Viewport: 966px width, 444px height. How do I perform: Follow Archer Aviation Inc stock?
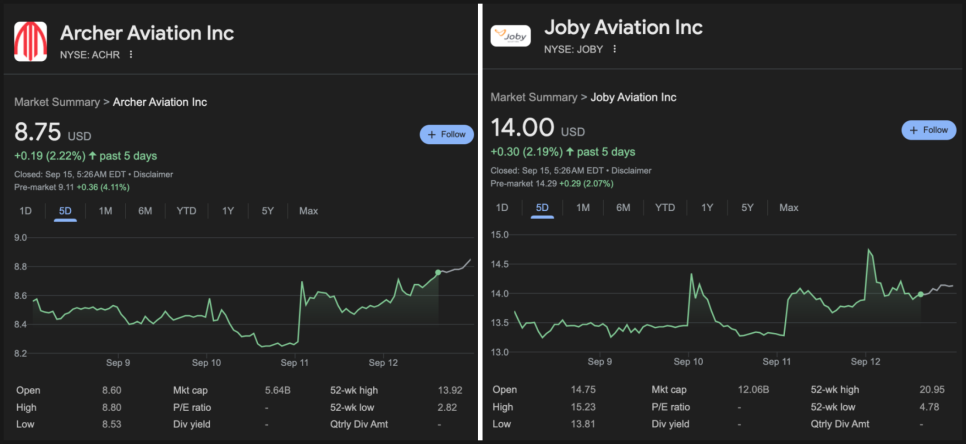click(x=447, y=134)
